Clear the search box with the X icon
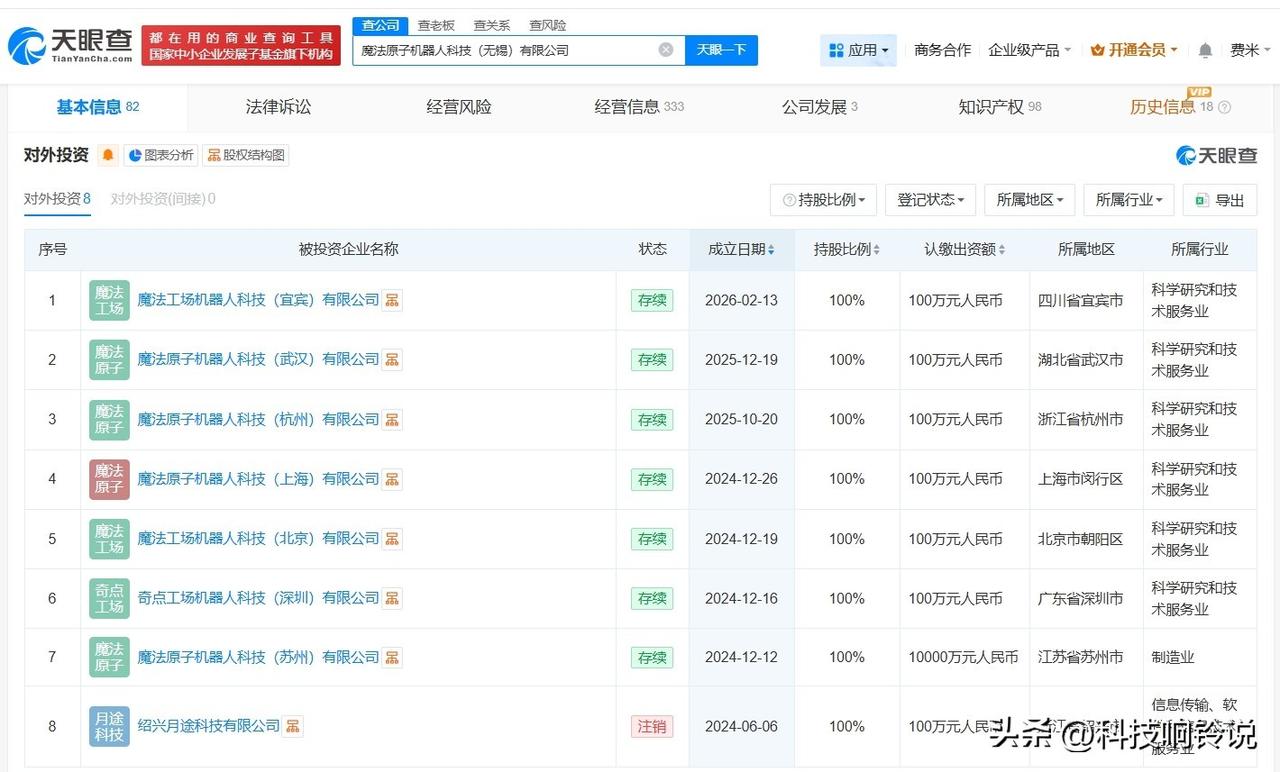Screen dimensions: 1280x772 [x=666, y=50]
